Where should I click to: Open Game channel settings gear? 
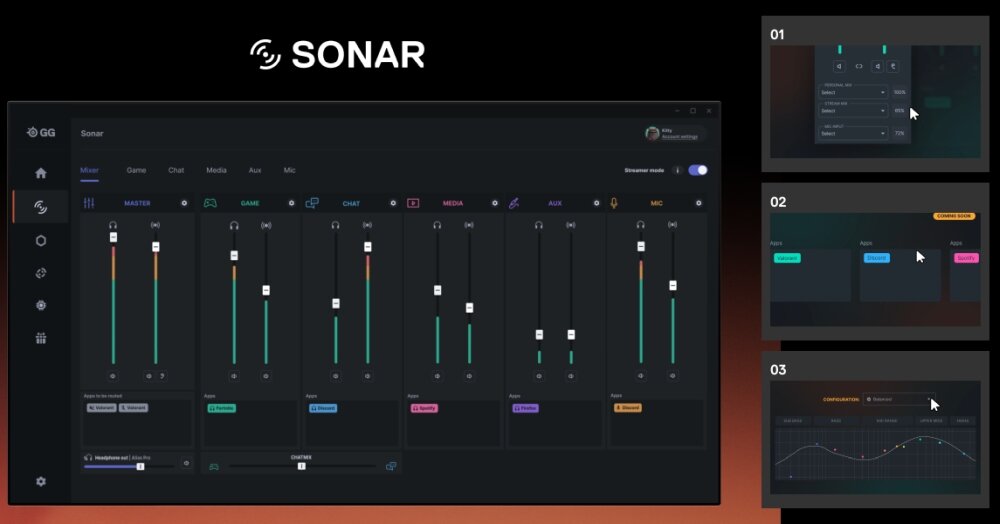tap(291, 203)
